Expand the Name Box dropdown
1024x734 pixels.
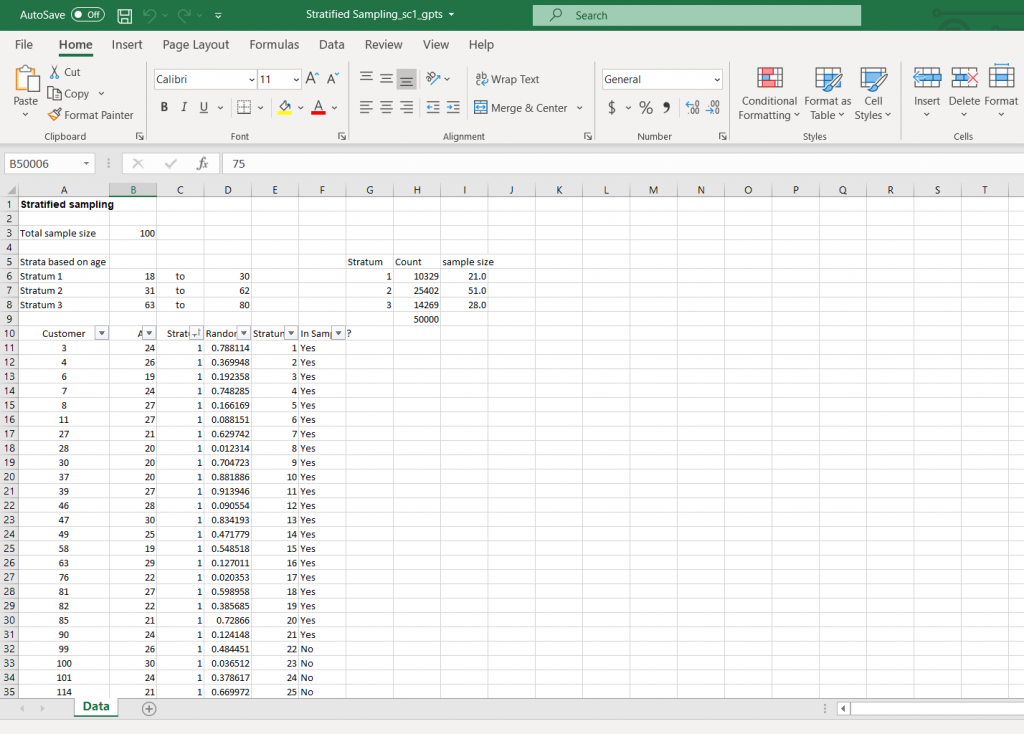click(x=86, y=163)
